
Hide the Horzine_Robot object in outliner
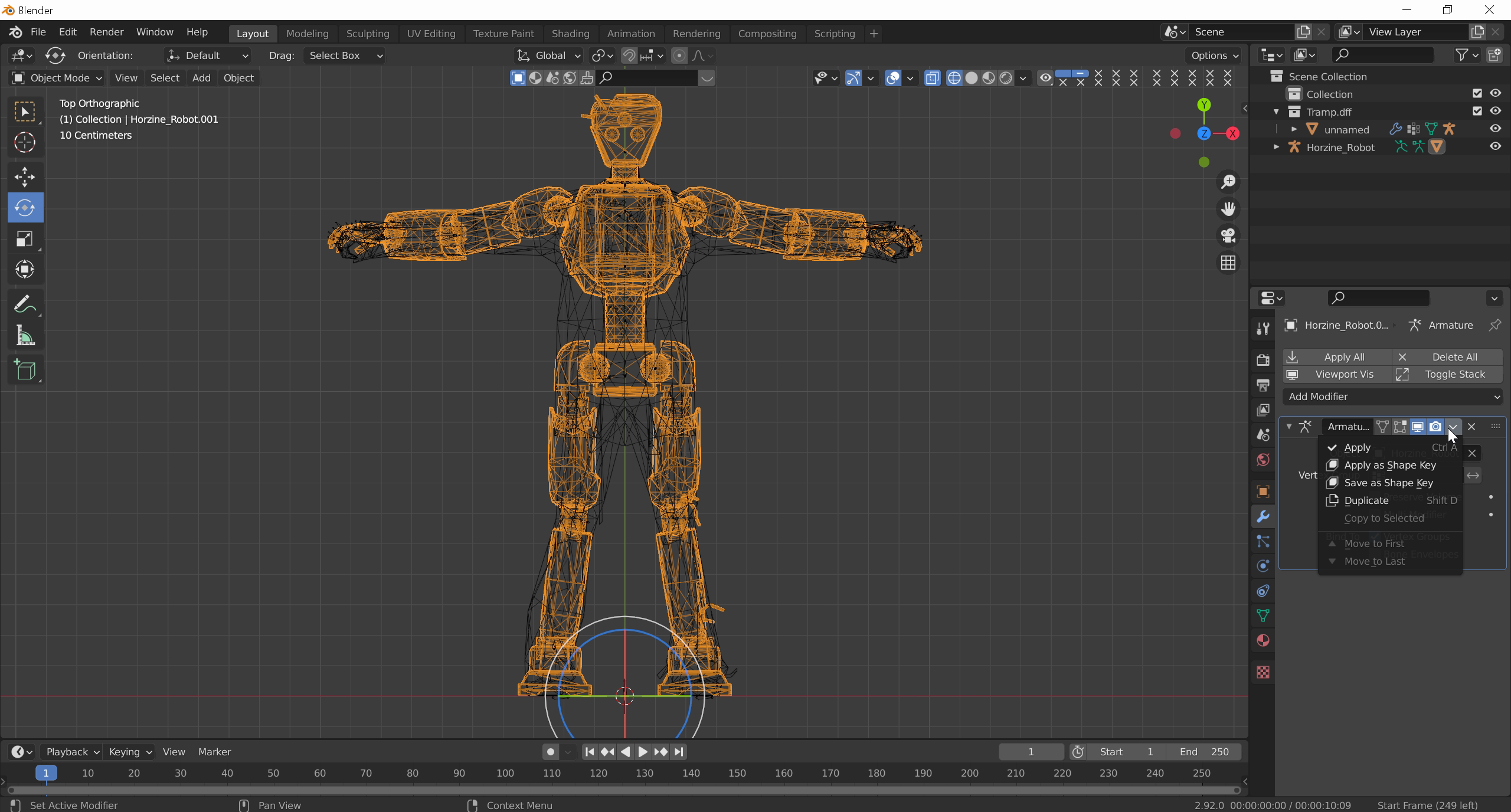click(1495, 147)
